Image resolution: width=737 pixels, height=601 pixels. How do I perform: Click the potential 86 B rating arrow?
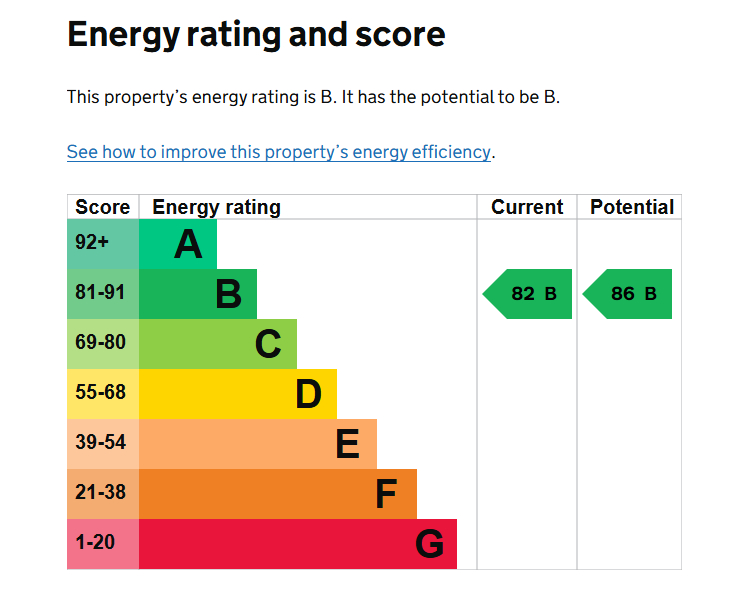pos(627,294)
